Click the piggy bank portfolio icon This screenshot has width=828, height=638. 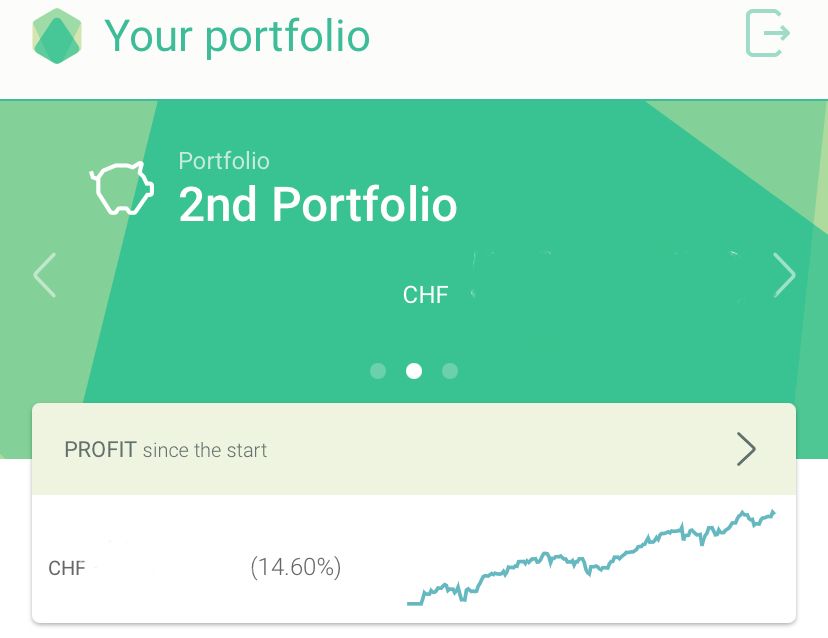coord(122,188)
